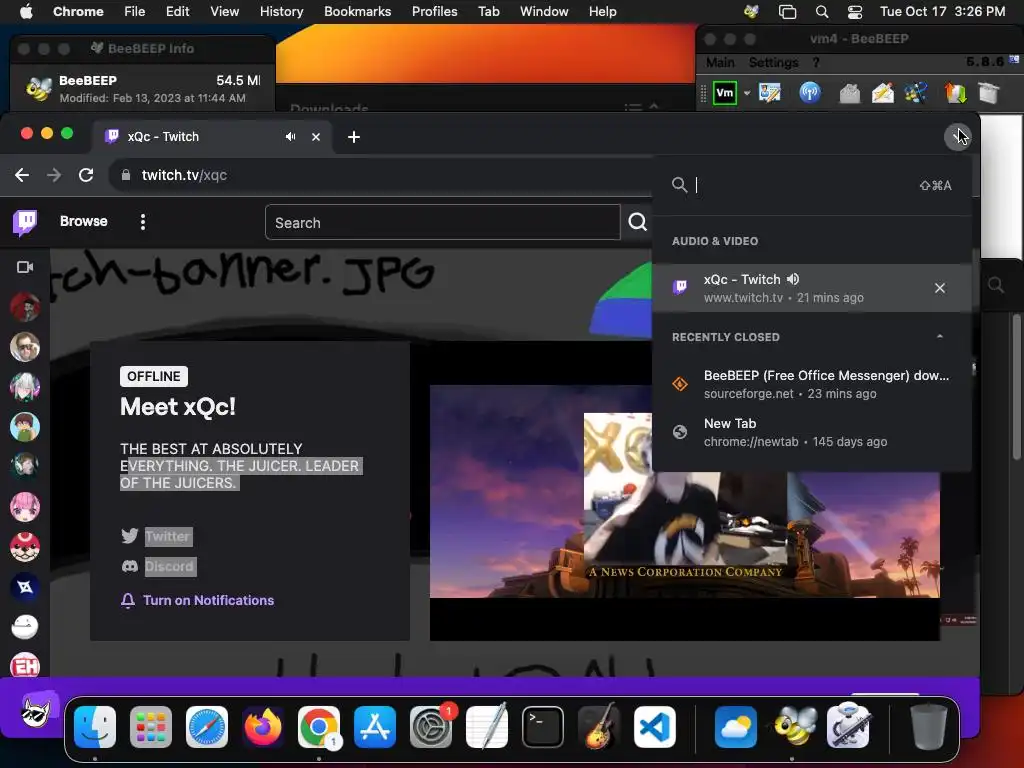
Task: Close xQc tab from tab search list
Action: point(940,288)
